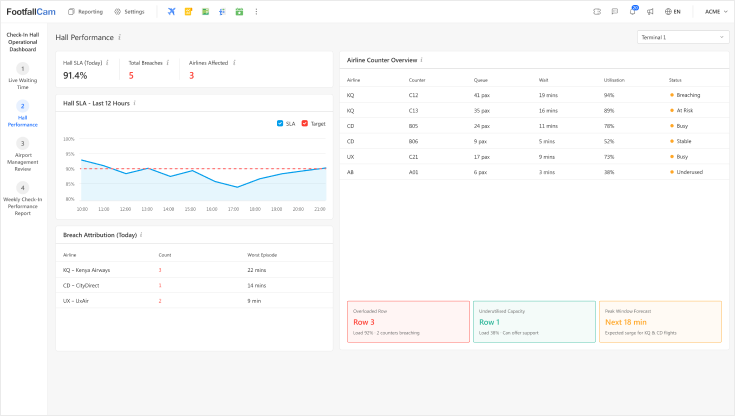The height and width of the screenshot is (416, 735).
Task: Click the green calendar icon in toolbar
Action: tap(239, 11)
